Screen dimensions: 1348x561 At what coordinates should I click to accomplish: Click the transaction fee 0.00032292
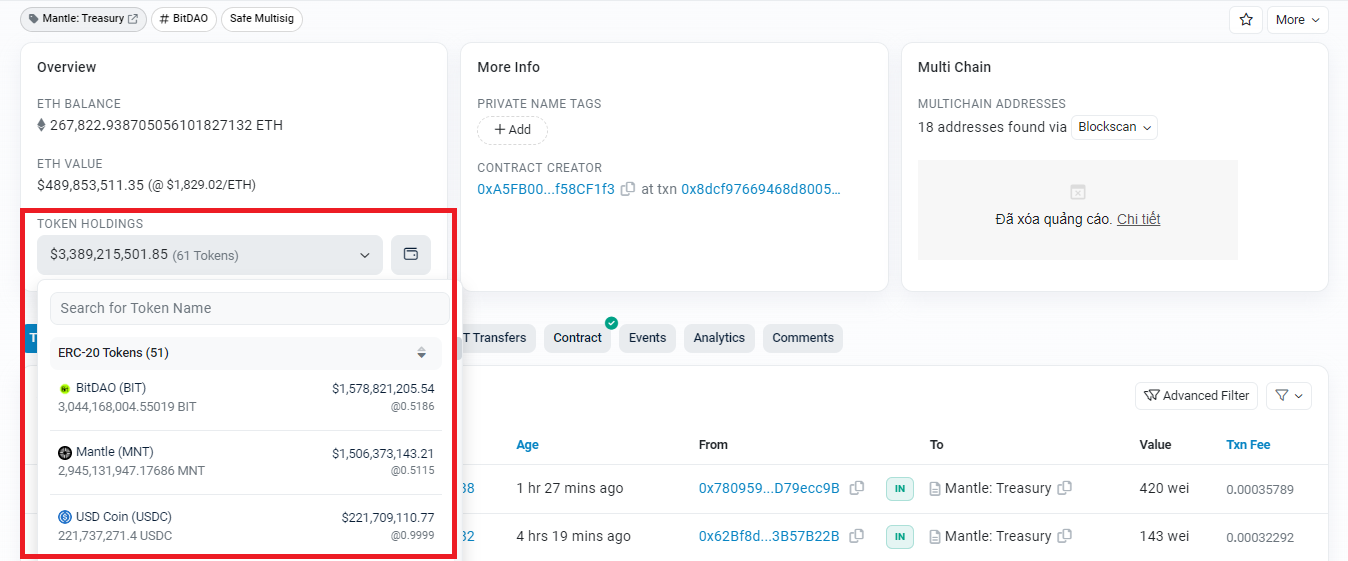coord(1260,537)
